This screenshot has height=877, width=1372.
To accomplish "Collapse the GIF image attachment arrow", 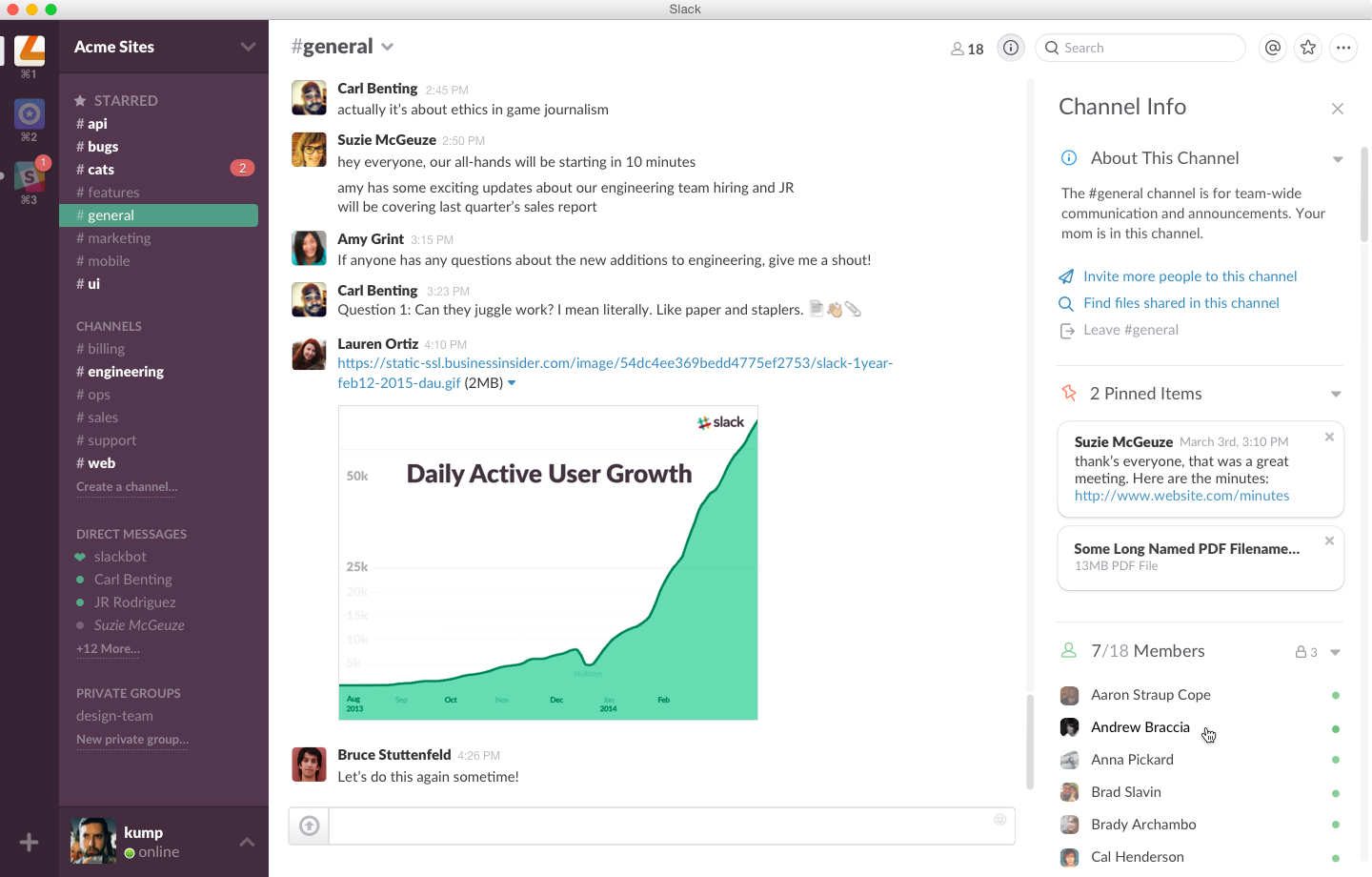I will coord(512,383).
